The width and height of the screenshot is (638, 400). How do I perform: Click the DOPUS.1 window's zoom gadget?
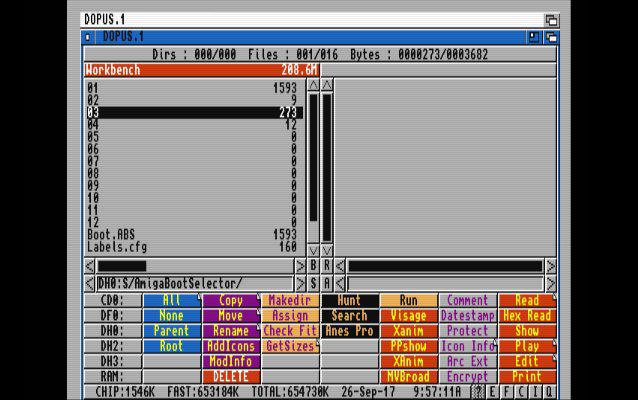click(x=534, y=37)
